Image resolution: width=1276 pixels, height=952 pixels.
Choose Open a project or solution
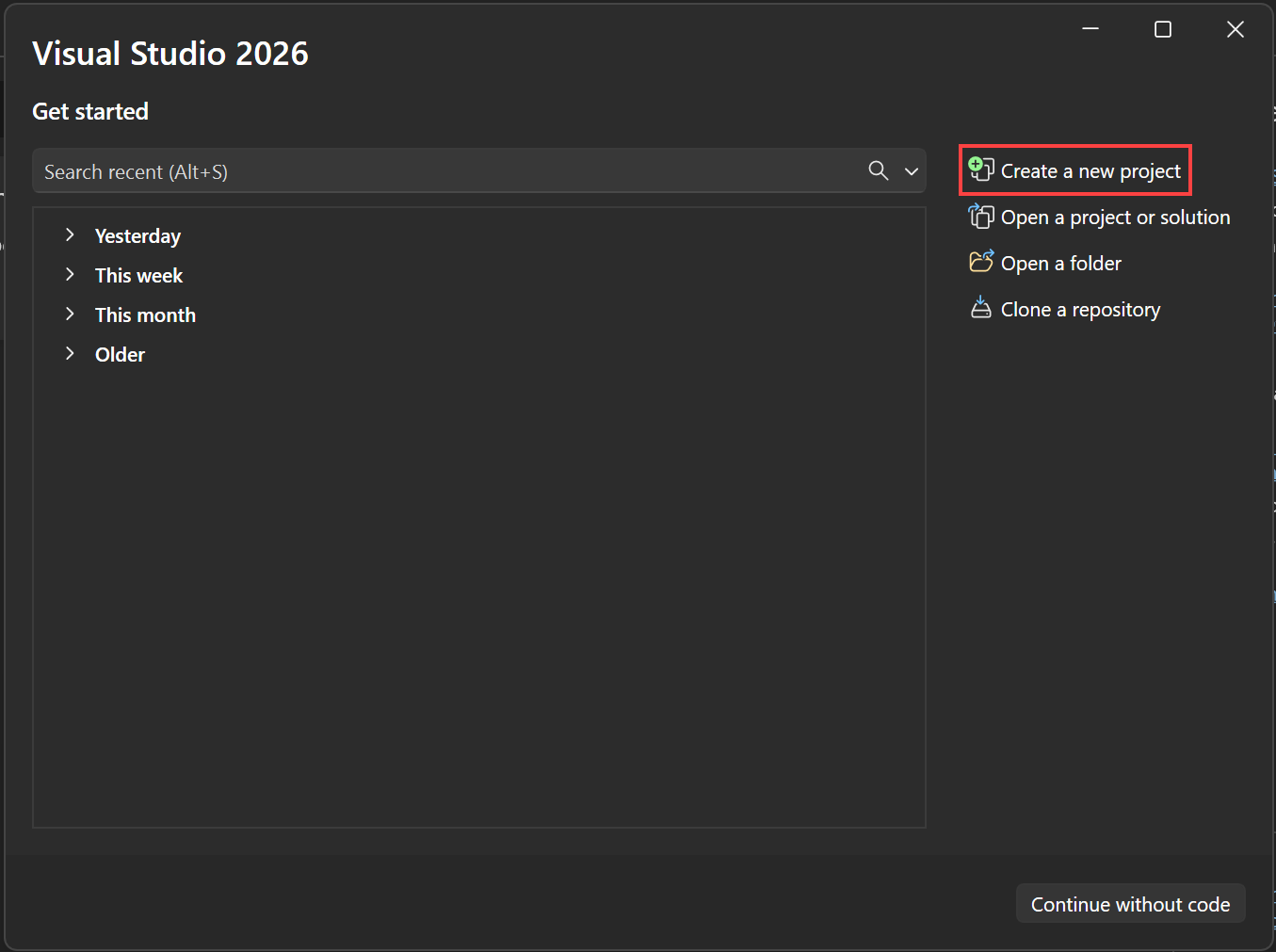pyautogui.click(x=1115, y=217)
